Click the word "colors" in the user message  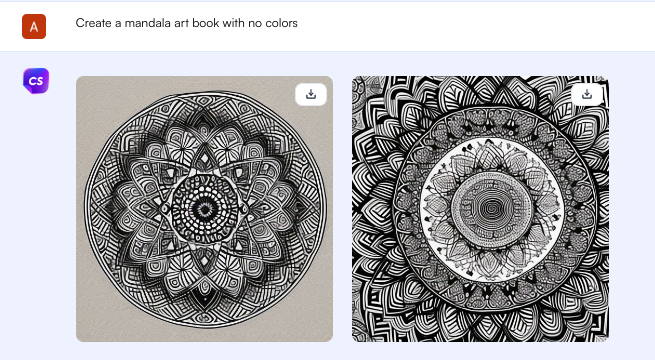[x=281, y=23]
